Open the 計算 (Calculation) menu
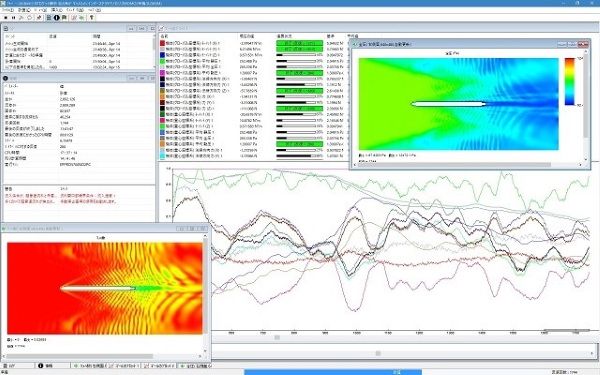The image size is (600, 375). point(24,10)
